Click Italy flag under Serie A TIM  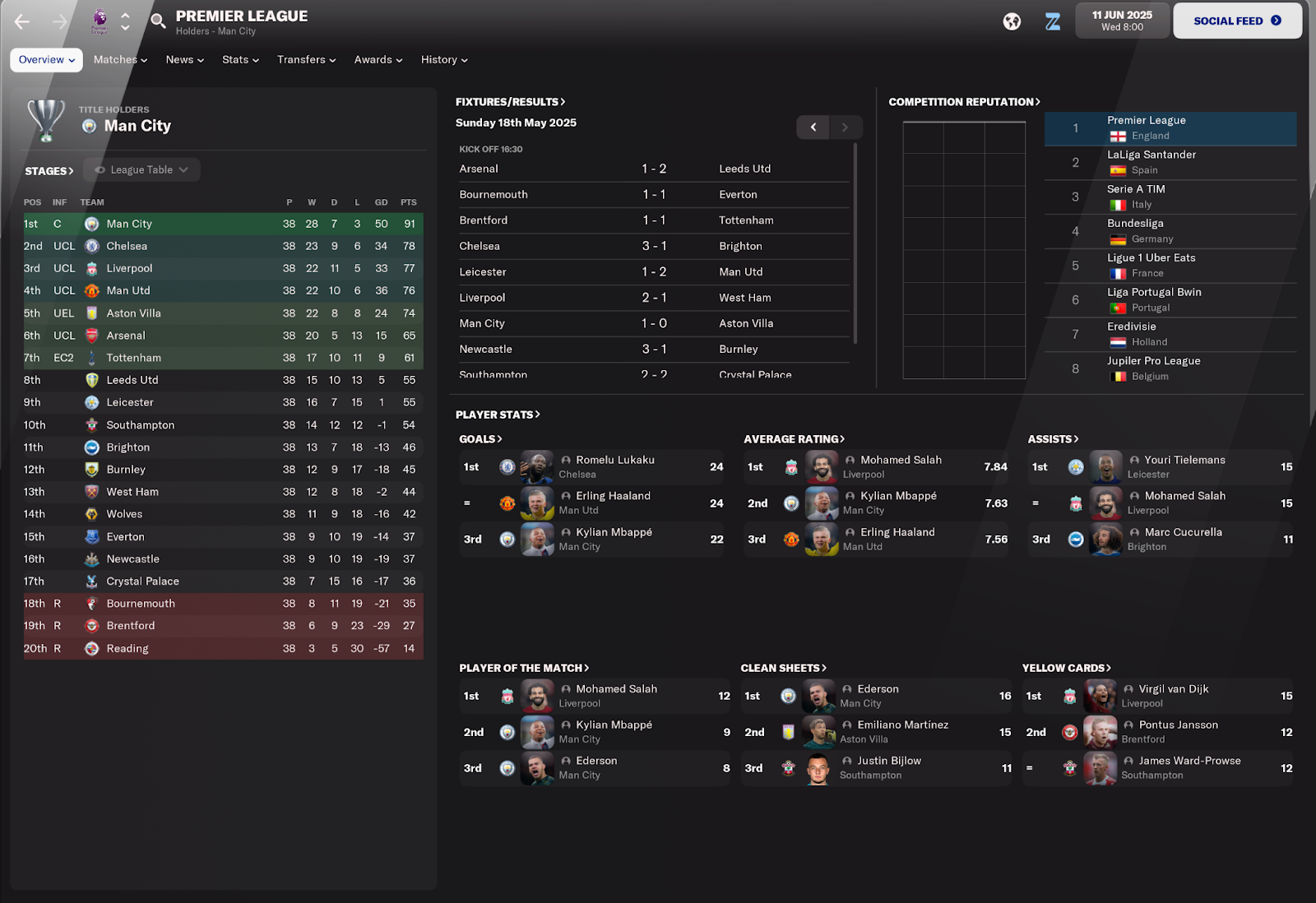[x=1118, y=205]
